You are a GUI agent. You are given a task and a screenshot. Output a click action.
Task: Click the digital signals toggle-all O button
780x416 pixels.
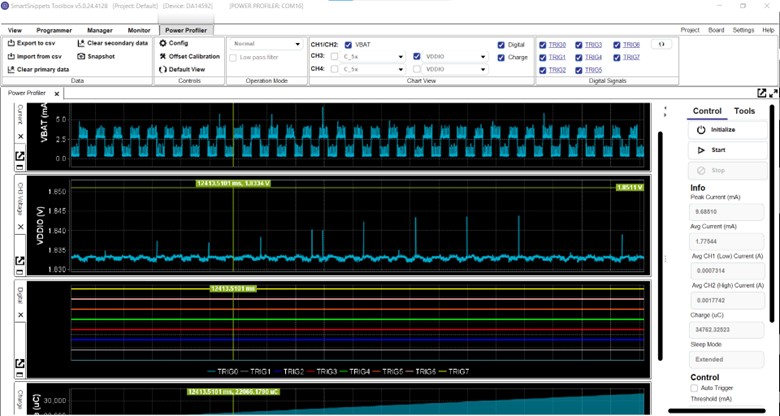(x=661, y=44)
